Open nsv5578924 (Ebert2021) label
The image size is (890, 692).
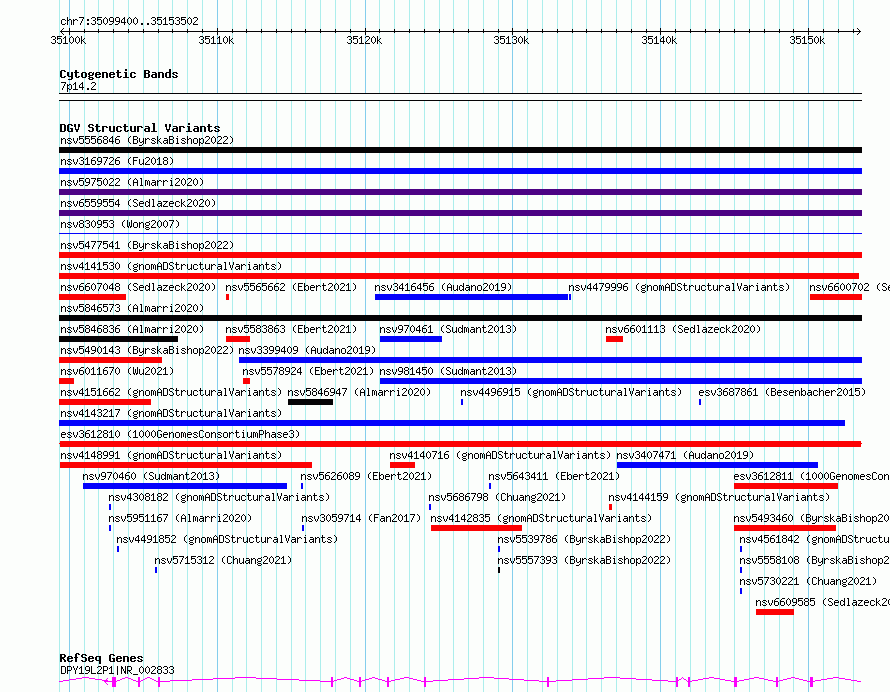(x=308, y=371)
